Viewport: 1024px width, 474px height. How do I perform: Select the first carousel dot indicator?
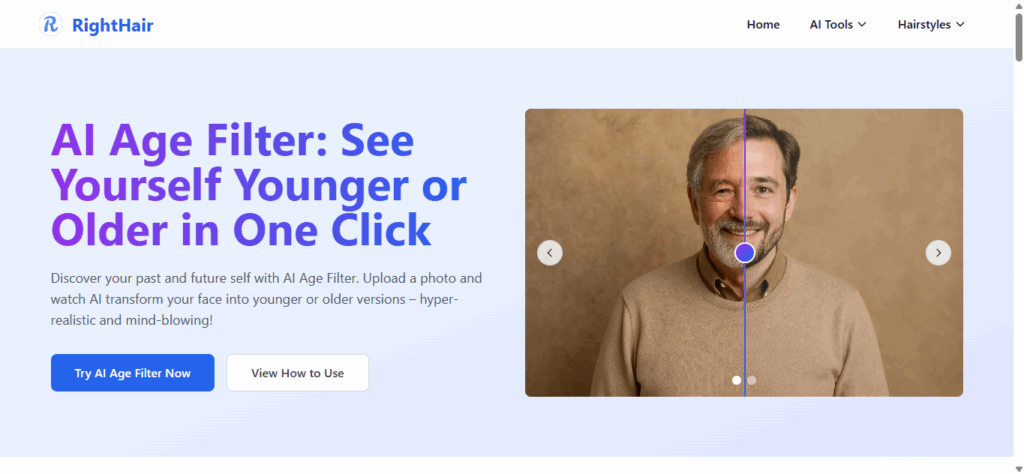737,380
